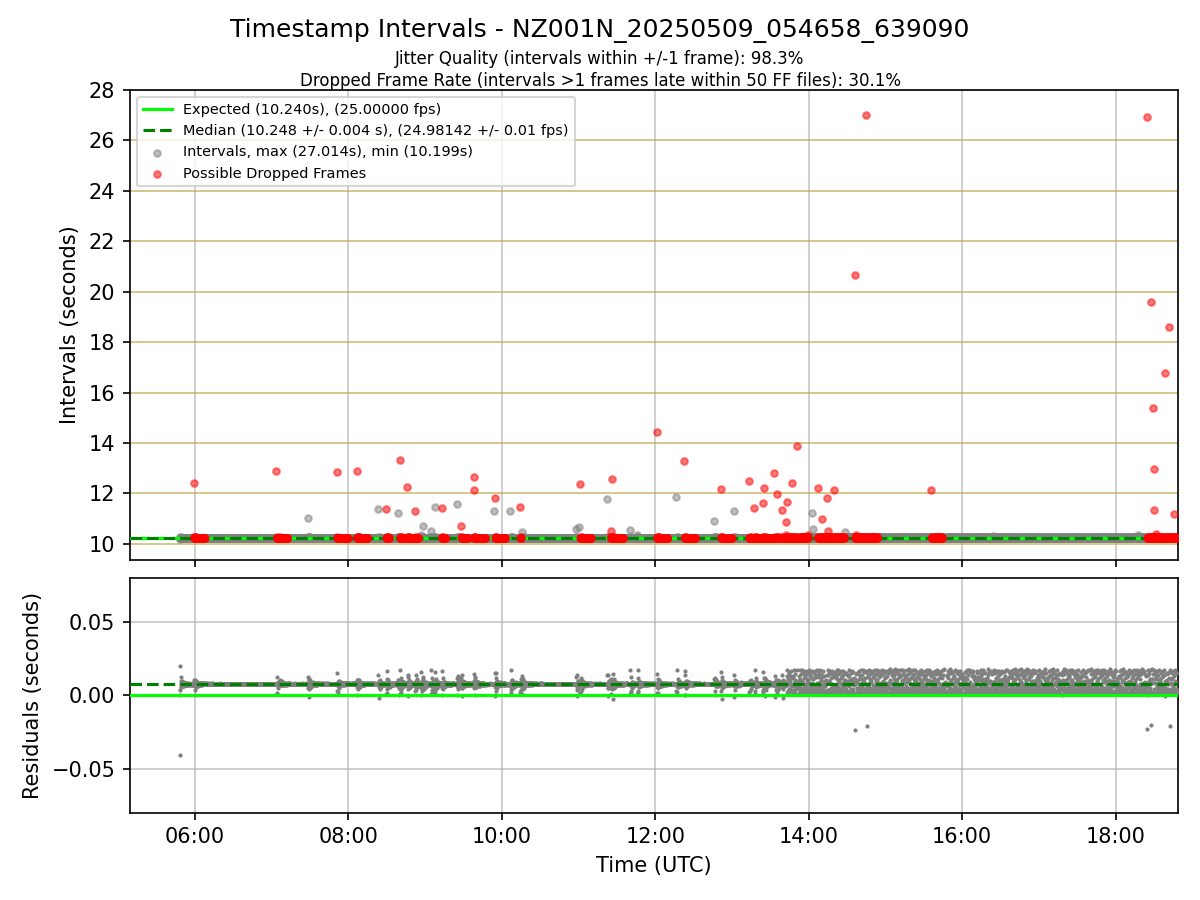Click the 'Residuals (seconds)' y-axis label

click(32, 696)
